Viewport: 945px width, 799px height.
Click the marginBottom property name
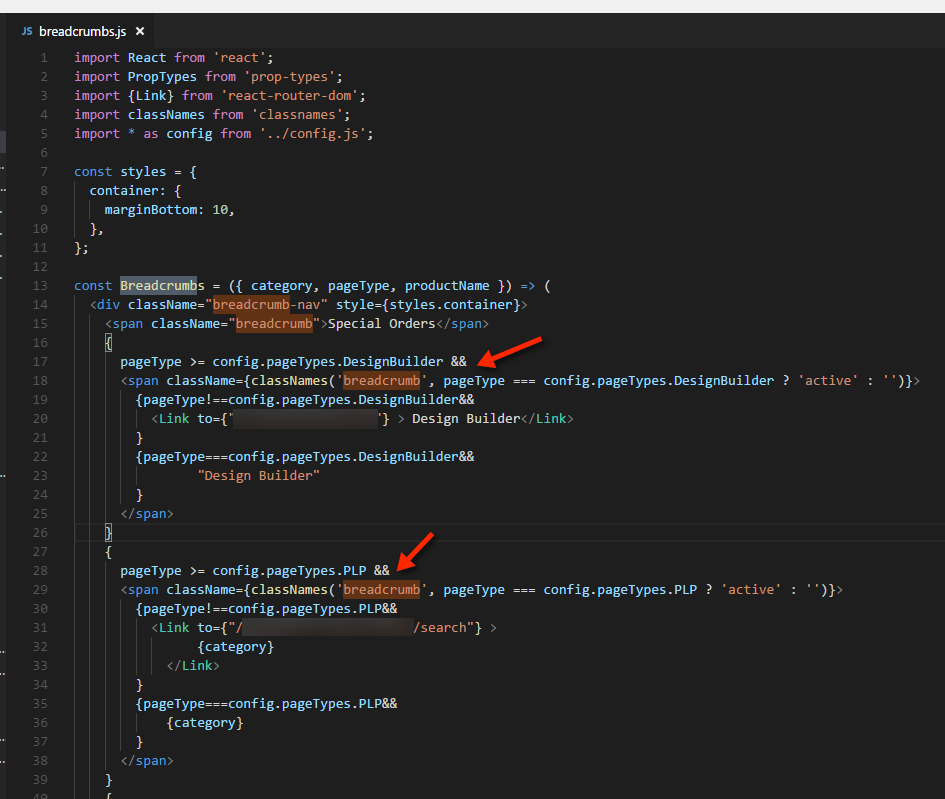coord(151,210)
